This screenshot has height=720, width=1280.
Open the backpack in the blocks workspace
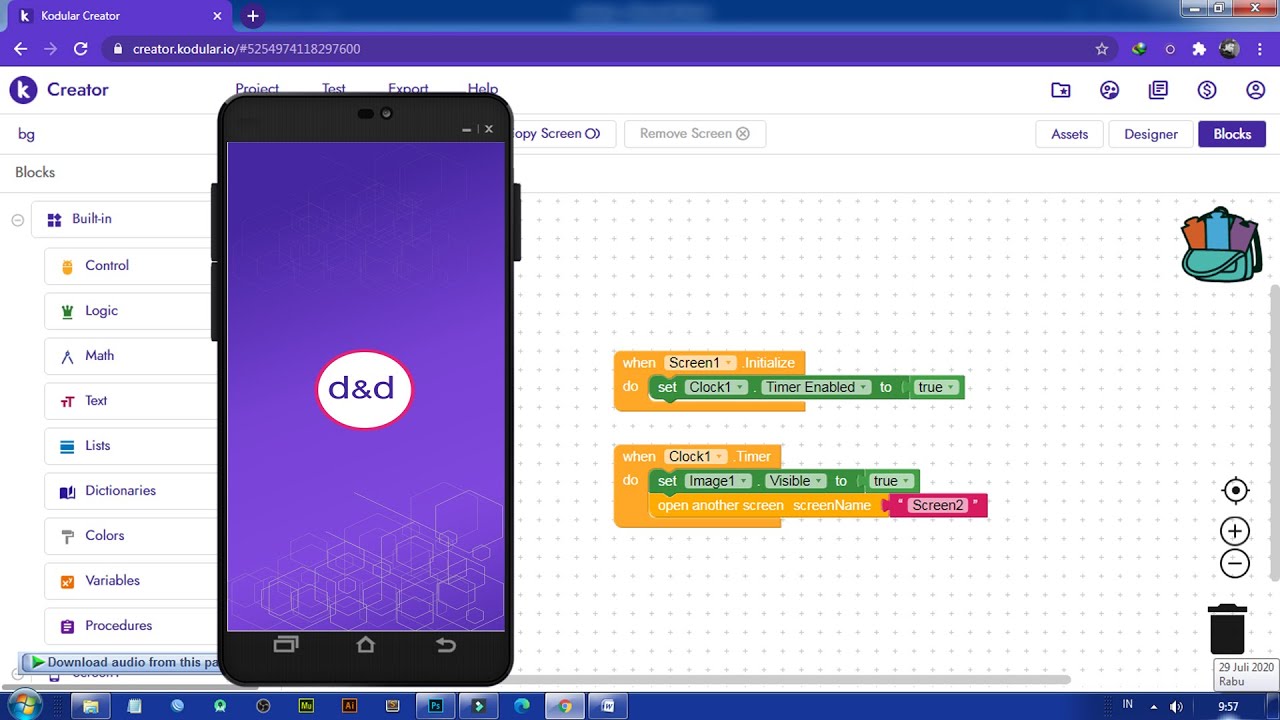(x=1221, y=244)
